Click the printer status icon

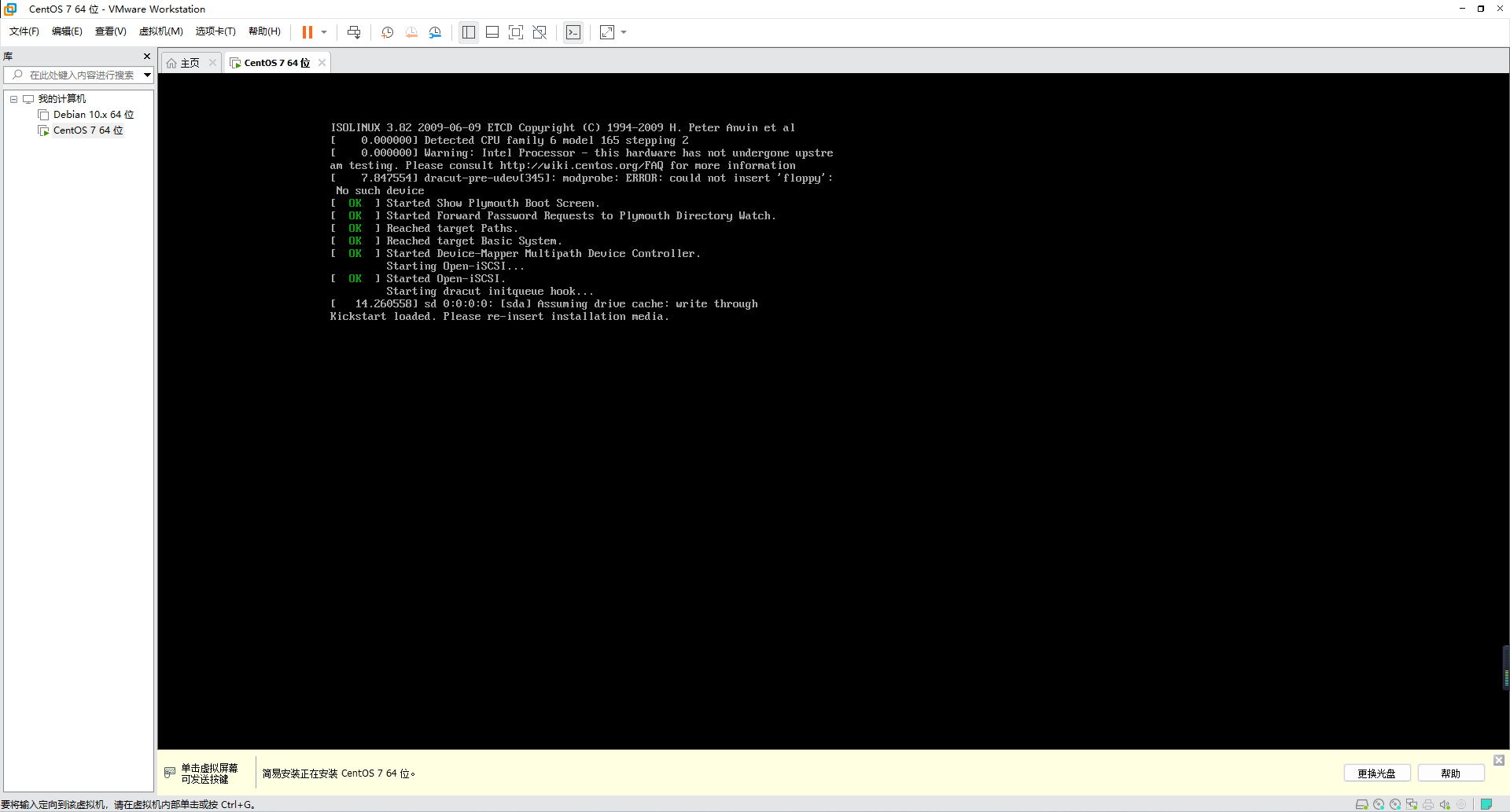(1428, 804)
